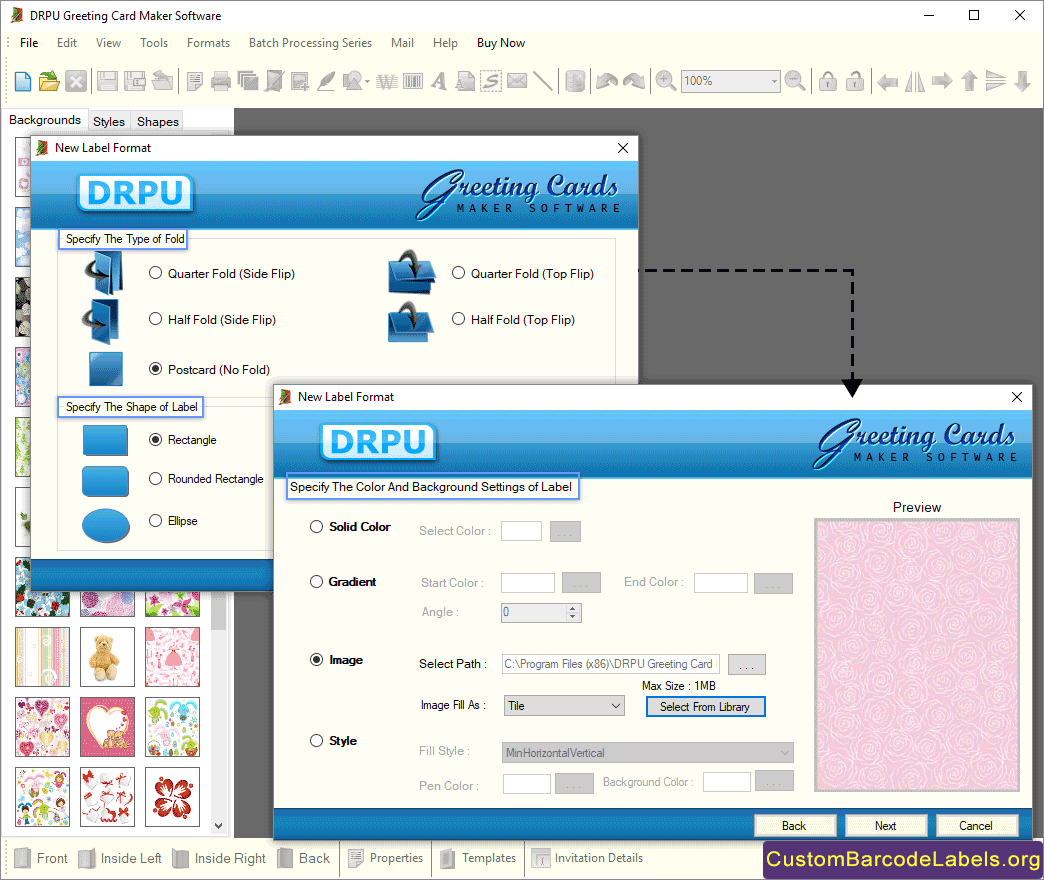Open the File menu
This screenshot has height=880, width=1044.
[x=29, y=43]
